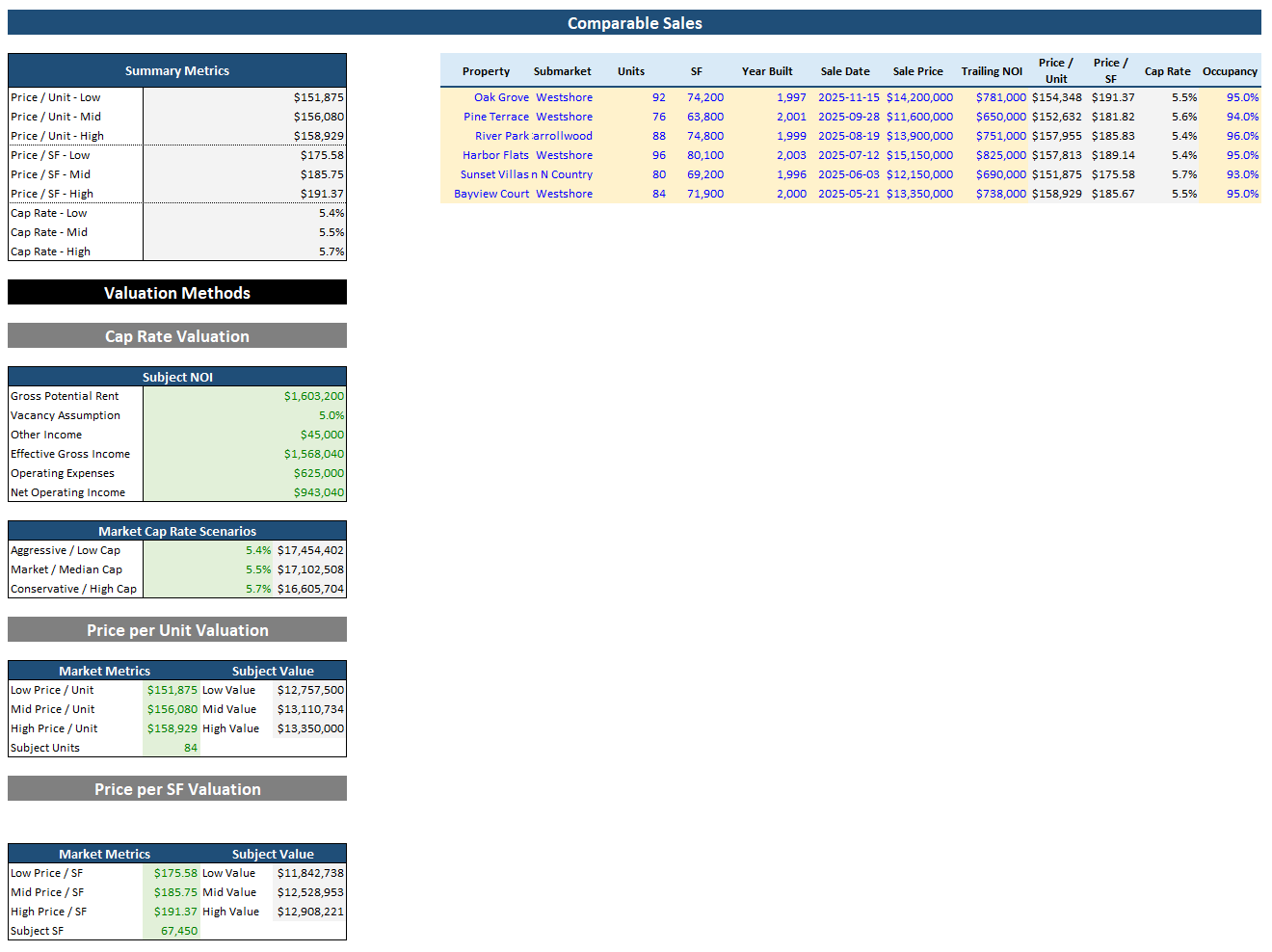The width and height of the screenshot is (1272, 952).
Task: Click the Subject SF cell showing 67,450
Action: (173, 930)
